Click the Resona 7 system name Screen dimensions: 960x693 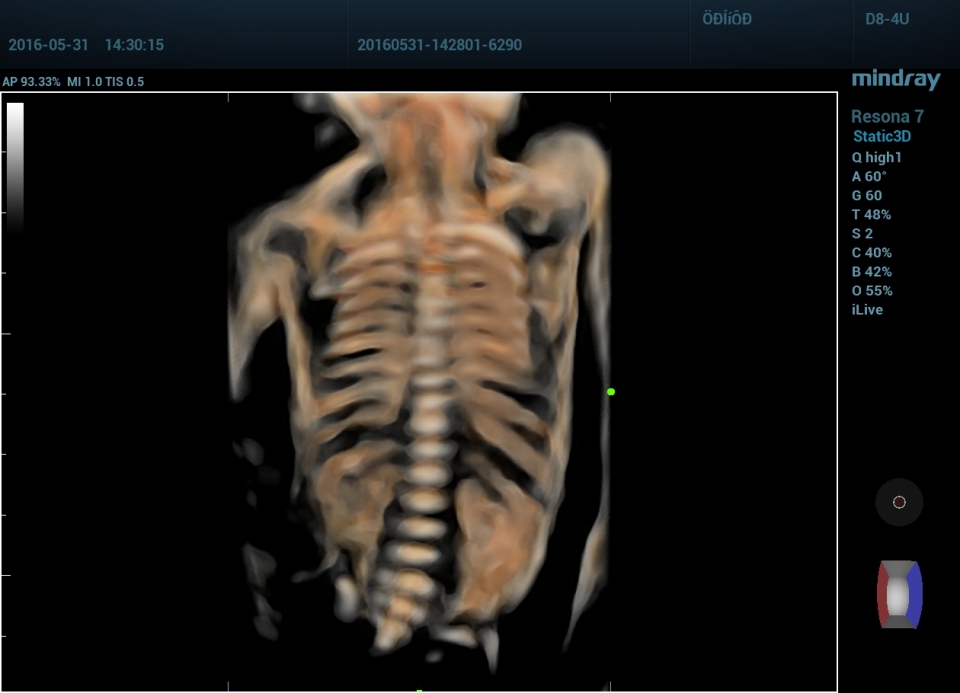887,117
